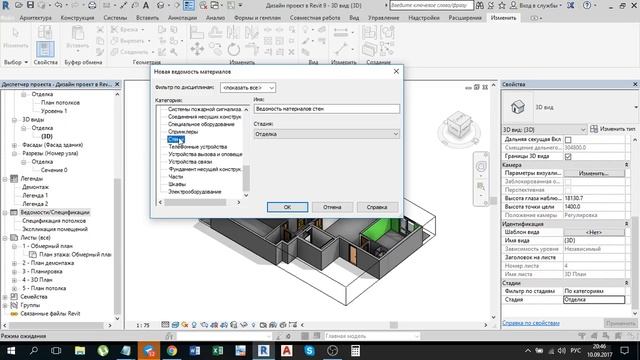Click the Windows Start button
This screenshot has height=360, width=640.
11,351
